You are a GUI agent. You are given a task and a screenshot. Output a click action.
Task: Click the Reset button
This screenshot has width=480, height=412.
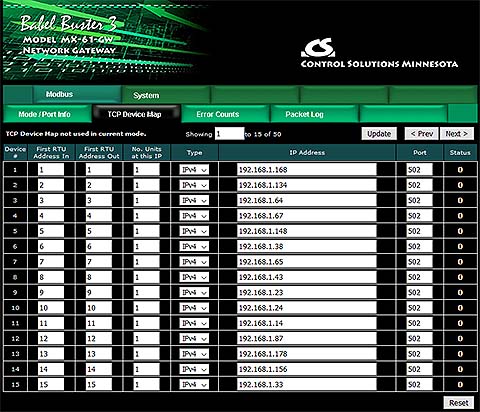[x=459, y=403]
